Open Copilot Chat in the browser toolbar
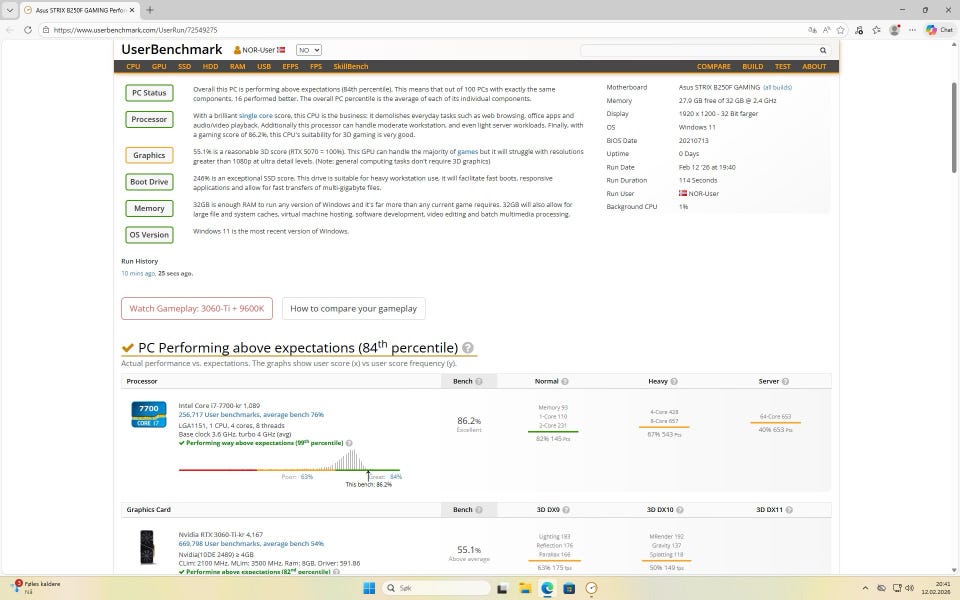Image resolution: width=960 pixels, height=600 pixels. tap(939, 30)
